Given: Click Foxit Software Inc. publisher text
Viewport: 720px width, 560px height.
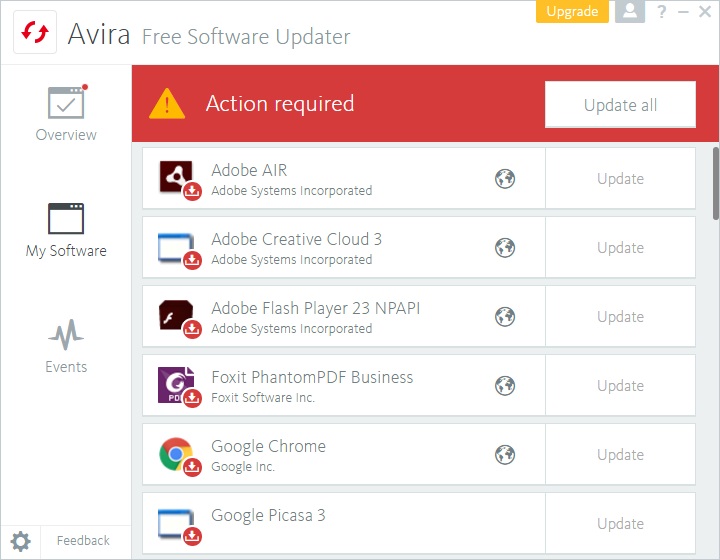Looking at the screenshot, I should click(x=263, y=398).
